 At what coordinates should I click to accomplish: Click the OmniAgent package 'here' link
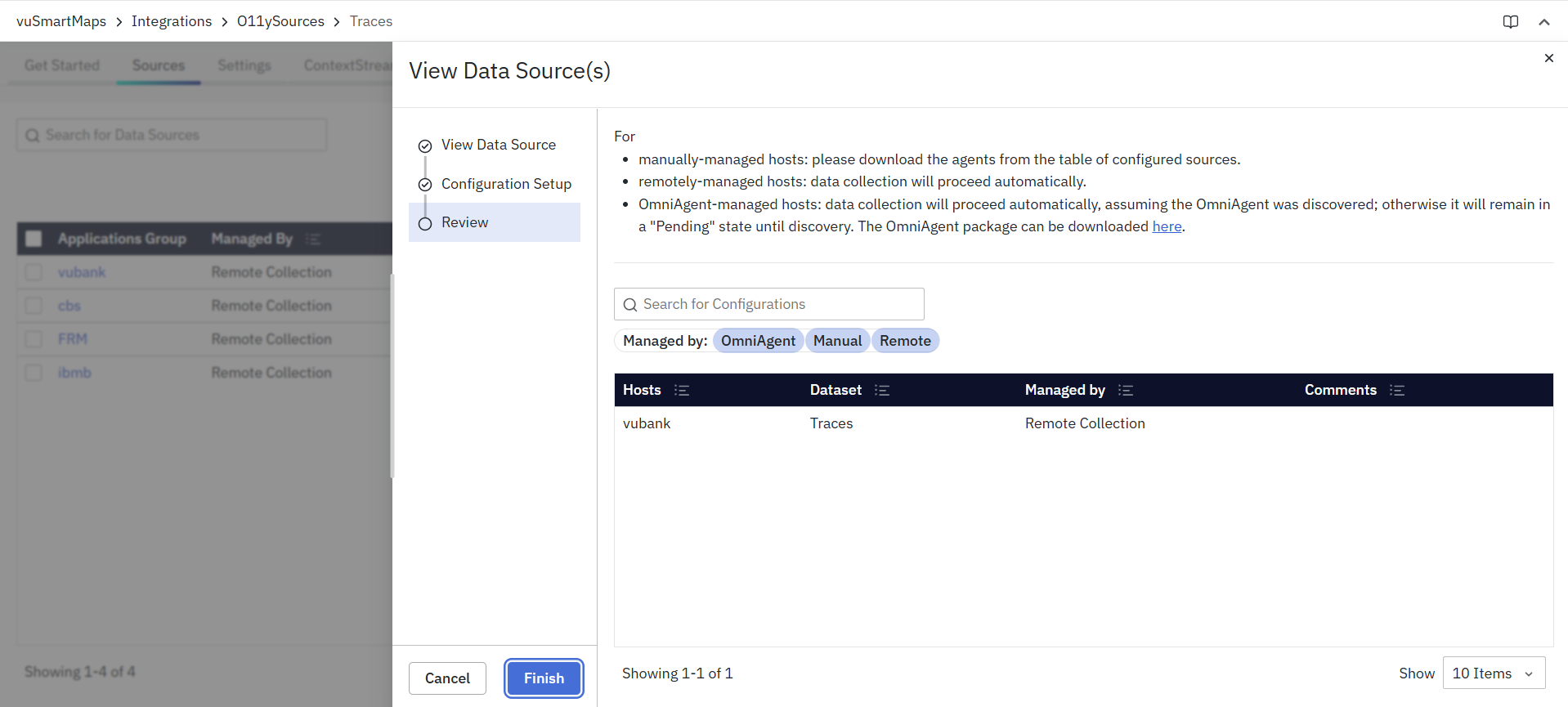(1167, 226)
